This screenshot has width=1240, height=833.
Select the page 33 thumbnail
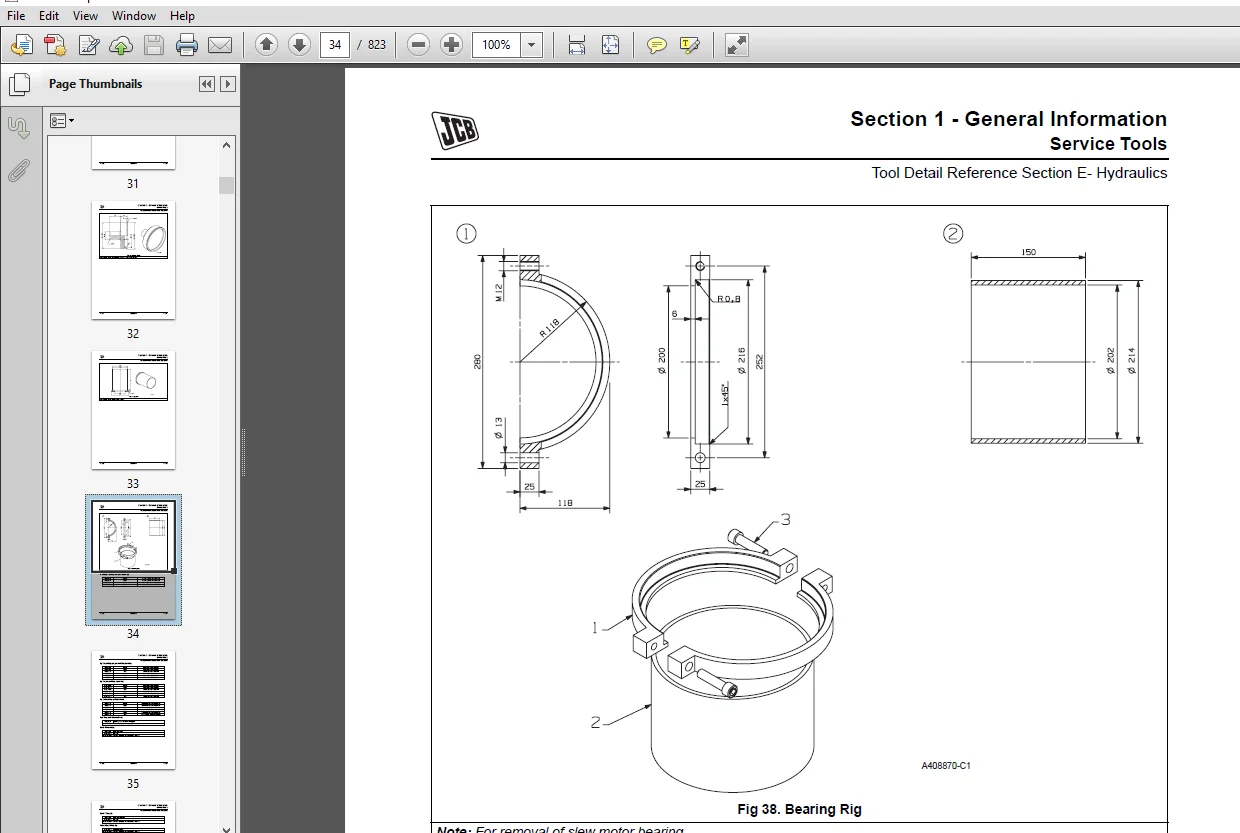(133, 410)
